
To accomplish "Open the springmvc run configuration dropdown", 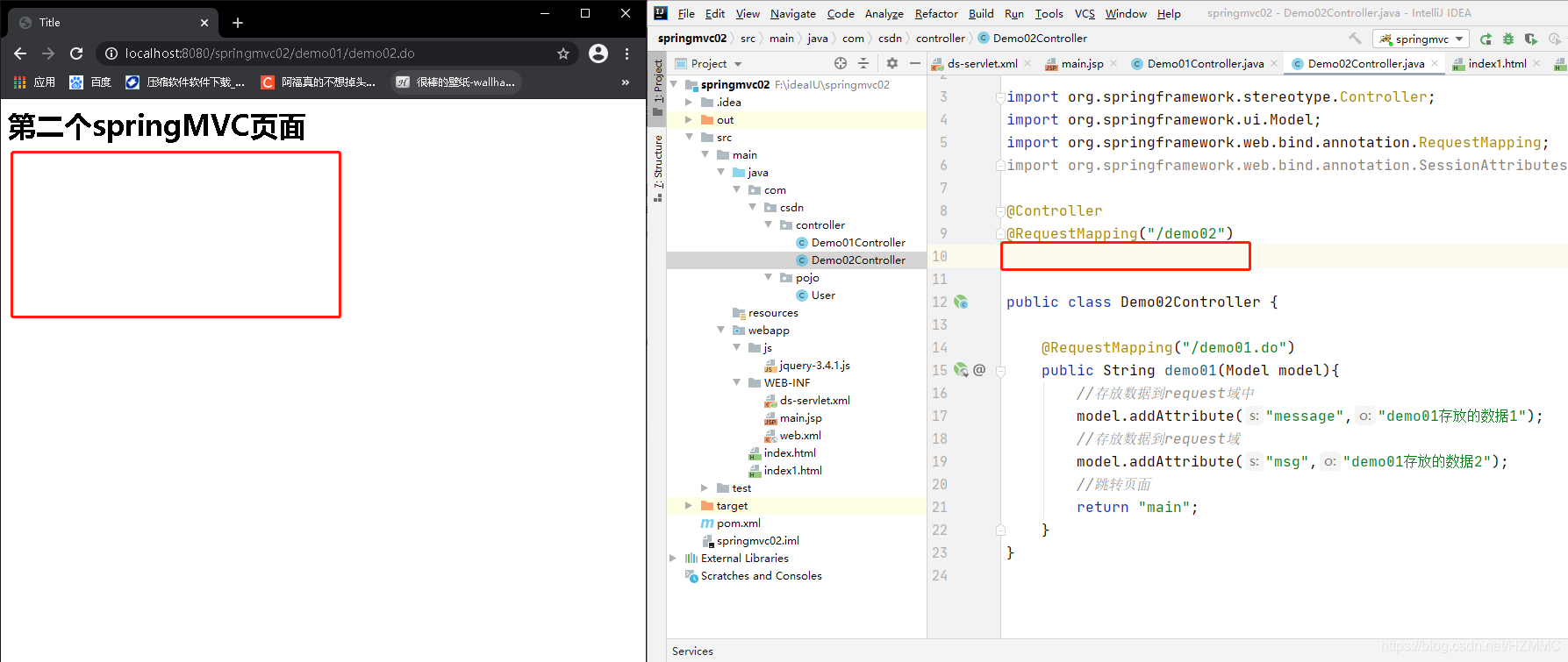I will click(x=1421, y=39).
